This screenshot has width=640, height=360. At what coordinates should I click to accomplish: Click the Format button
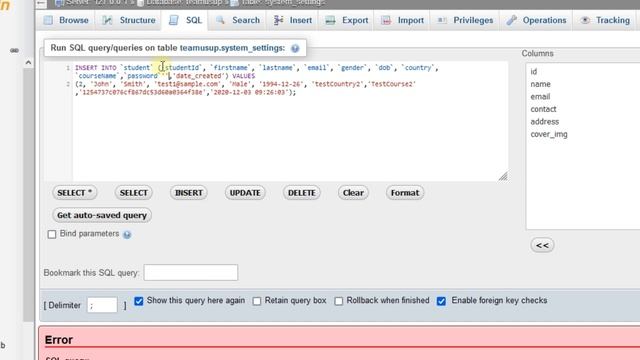(x=405, y=193)
